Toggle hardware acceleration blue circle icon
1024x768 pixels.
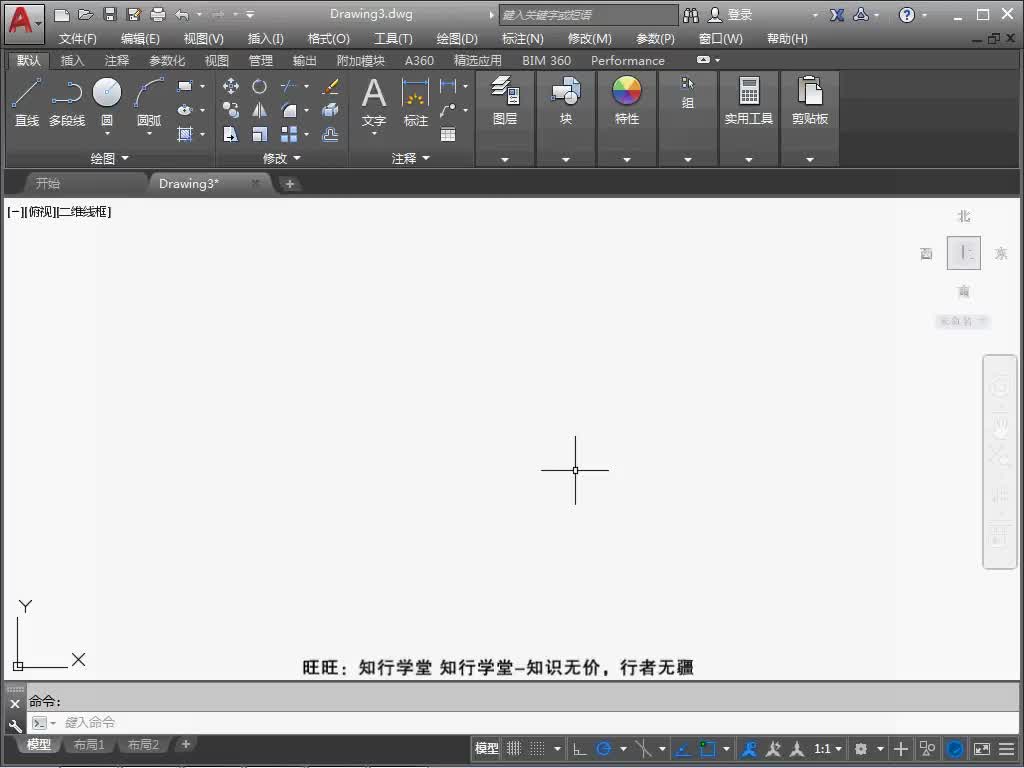[955, 749]
